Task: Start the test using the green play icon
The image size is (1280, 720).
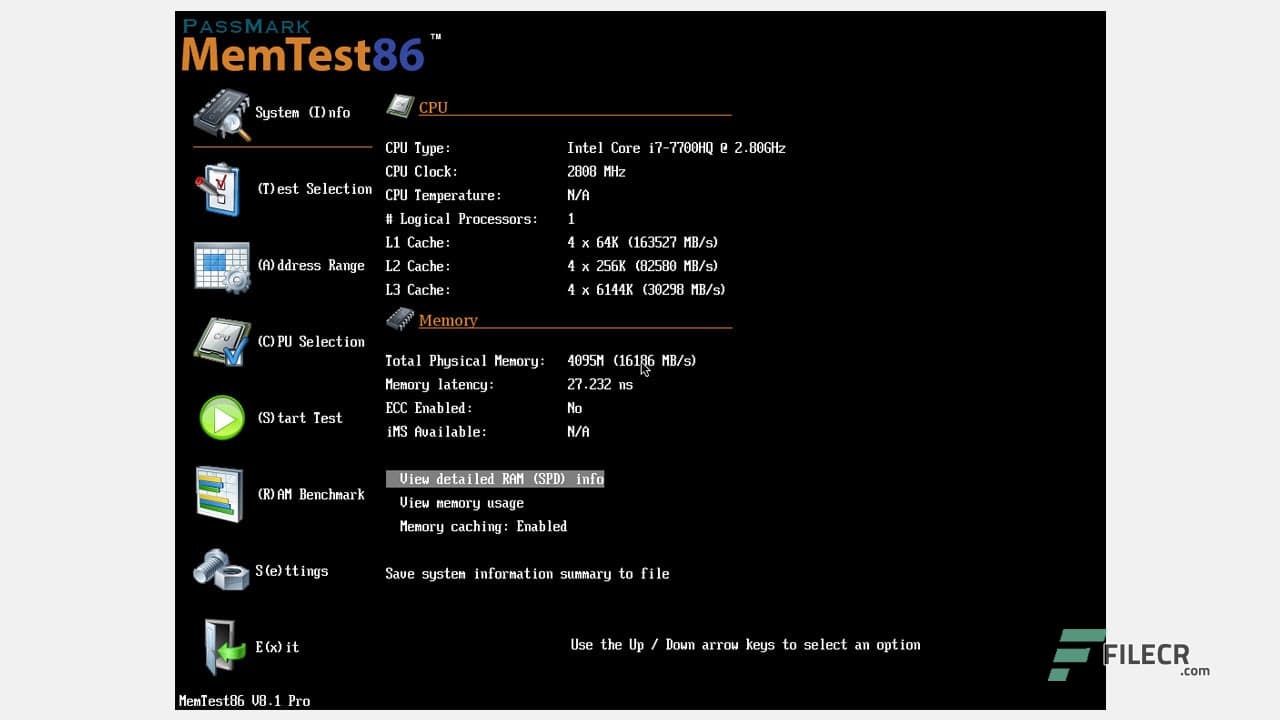Action: pos(221,417)
